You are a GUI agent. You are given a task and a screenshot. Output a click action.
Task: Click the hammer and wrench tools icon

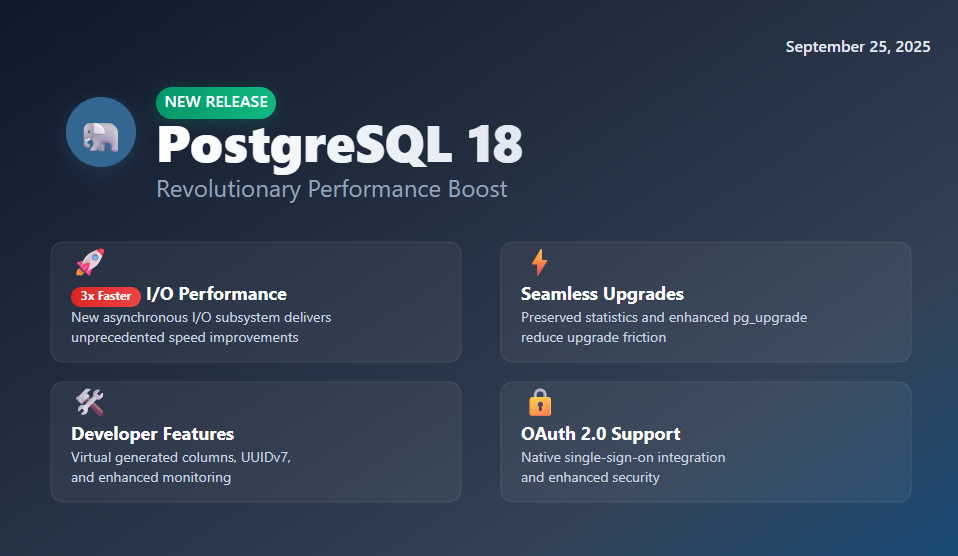click(90, 402)
